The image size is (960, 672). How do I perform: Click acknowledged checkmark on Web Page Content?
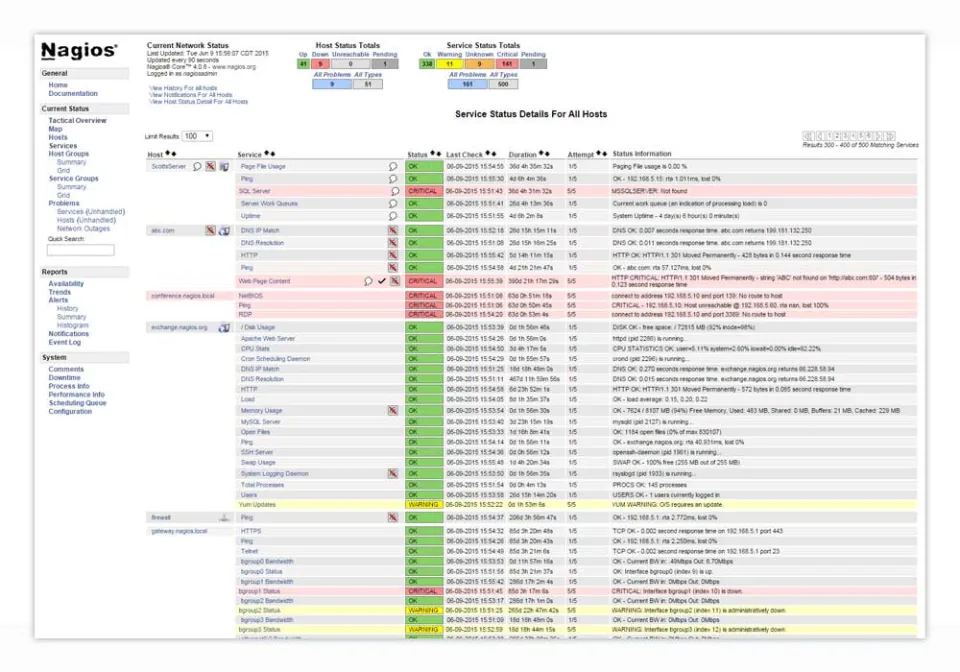point(381,282)
